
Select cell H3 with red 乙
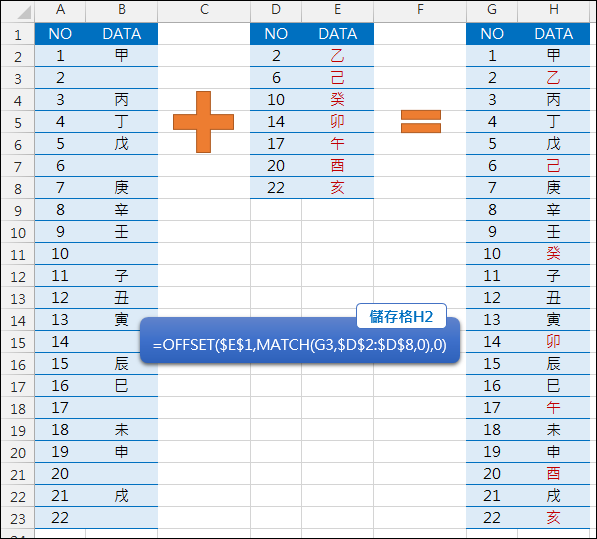(554, 78)
